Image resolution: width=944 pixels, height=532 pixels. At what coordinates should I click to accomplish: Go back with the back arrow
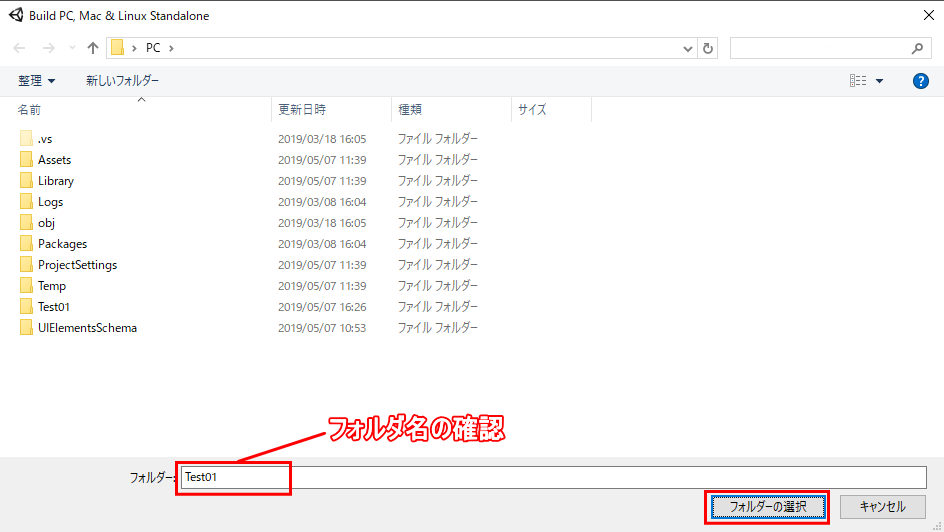point(19,48)
